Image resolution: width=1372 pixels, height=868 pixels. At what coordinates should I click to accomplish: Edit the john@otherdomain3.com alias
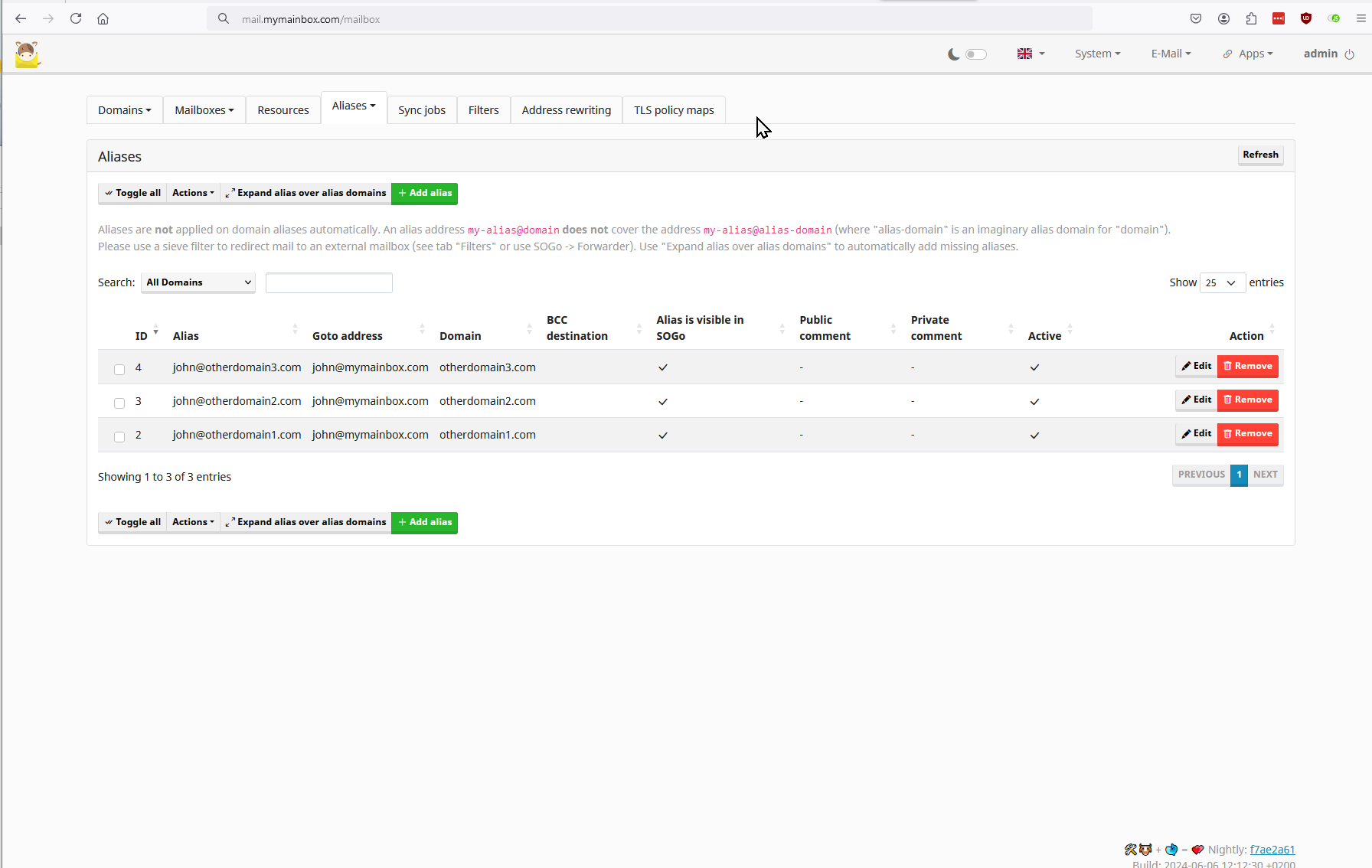click(x=1196, y=366)
